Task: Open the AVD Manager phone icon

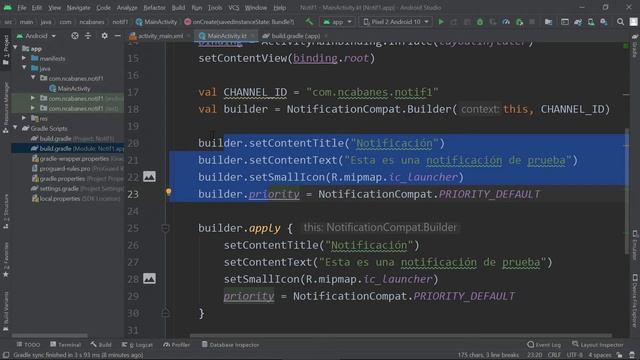Action: pyautogui.click(x=591, y=22)
